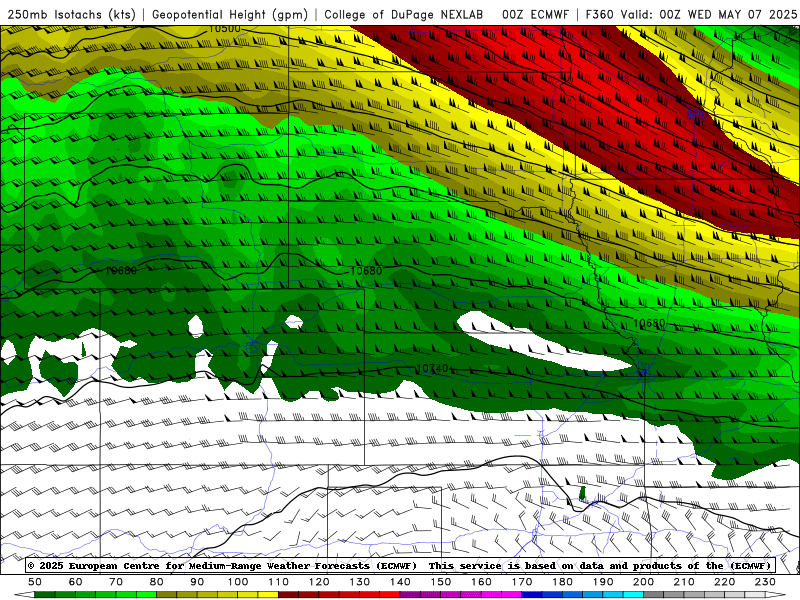Click the 180 knot color scale label

click(x=562, y=582)
